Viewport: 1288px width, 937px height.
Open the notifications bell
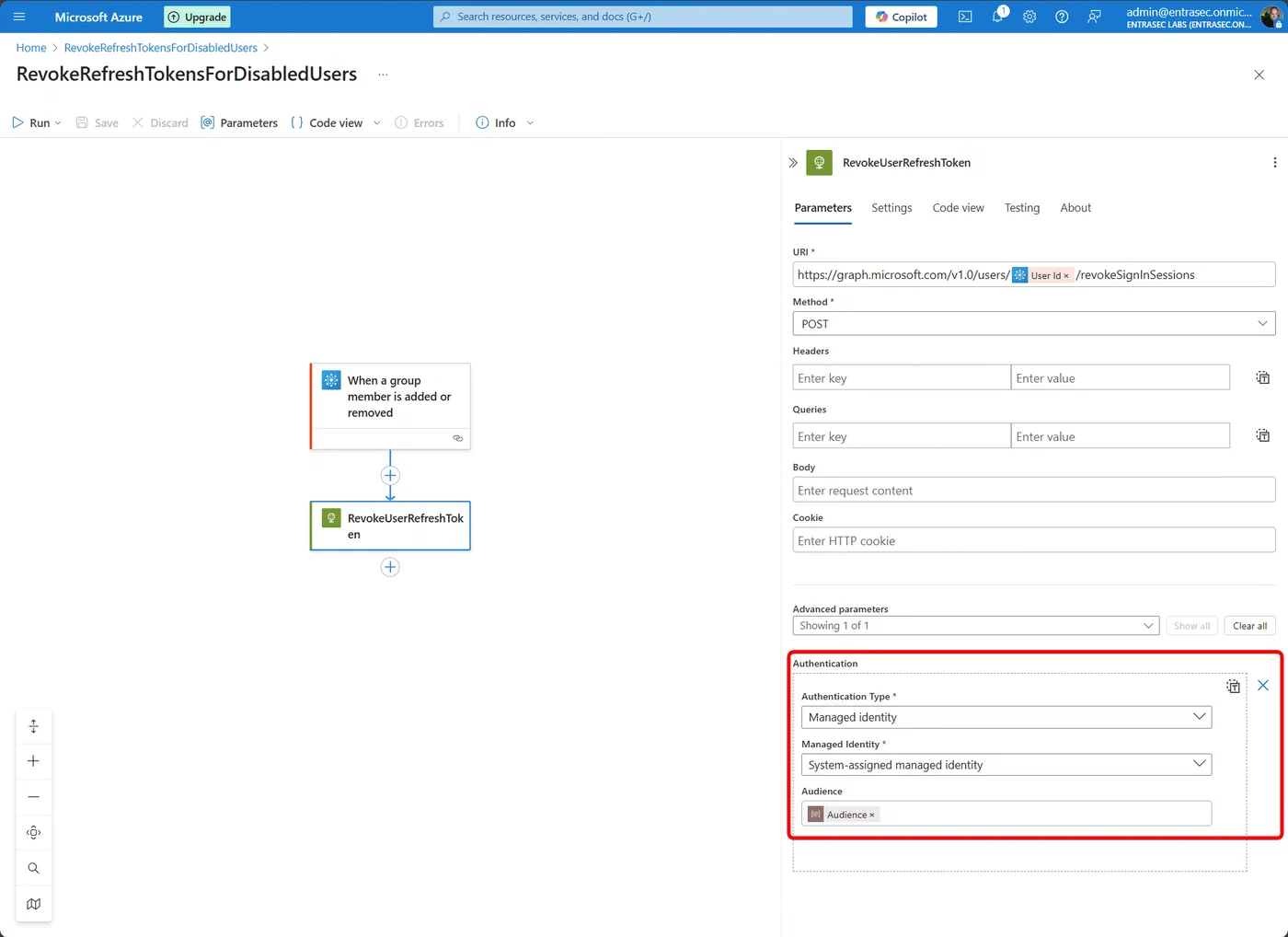coord(998,17)
